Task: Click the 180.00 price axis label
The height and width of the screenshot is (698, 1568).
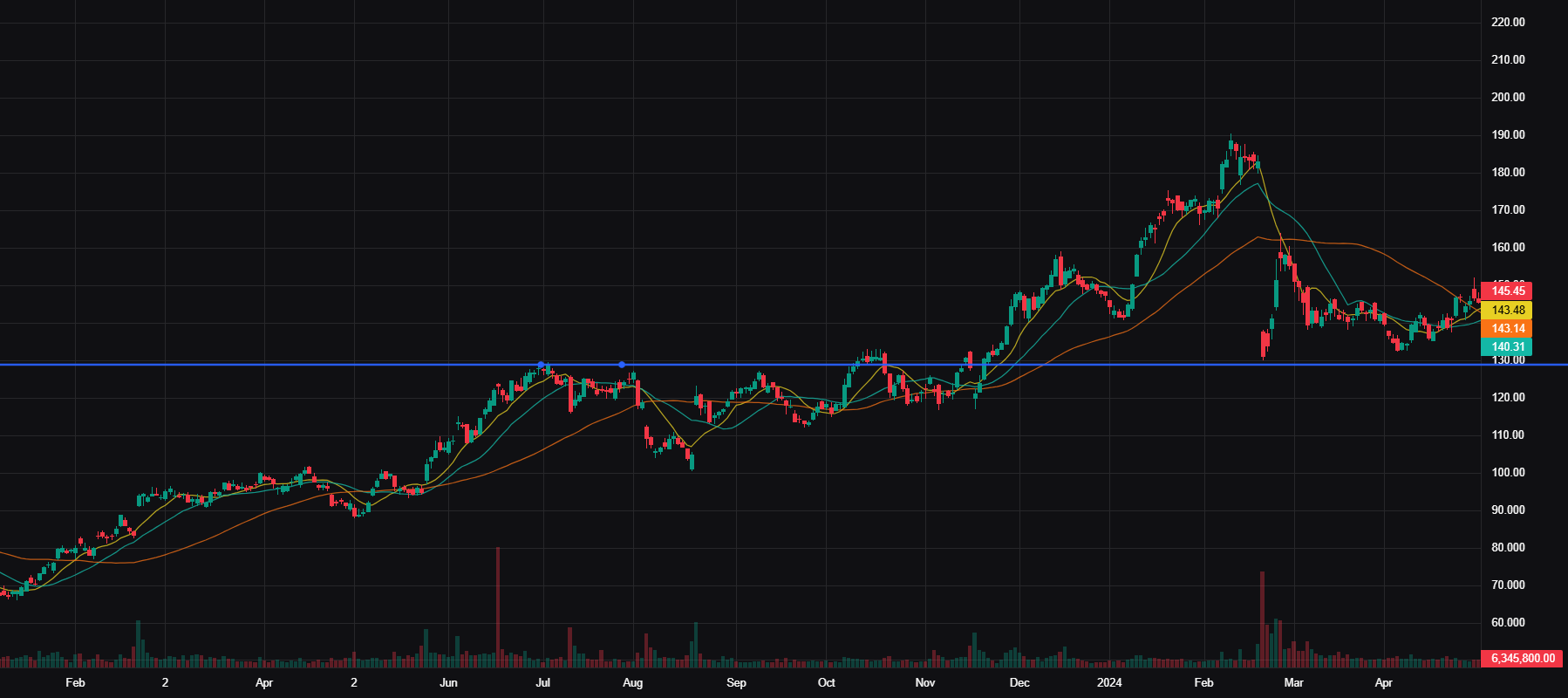Action: pyautogui.click(x=1508, y=172)
